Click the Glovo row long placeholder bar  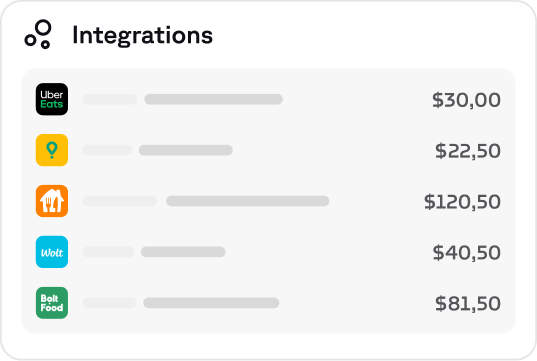point(186,150)
